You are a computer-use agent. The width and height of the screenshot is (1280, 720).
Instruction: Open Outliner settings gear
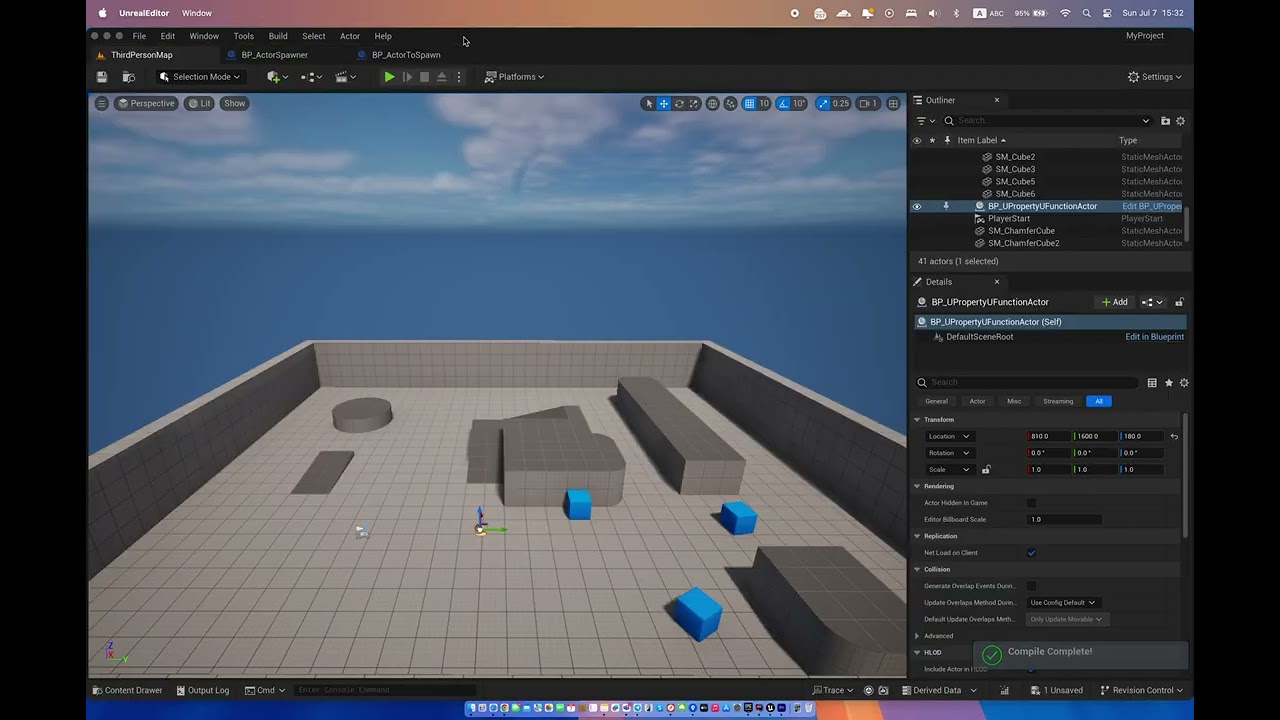point(1180,120)
